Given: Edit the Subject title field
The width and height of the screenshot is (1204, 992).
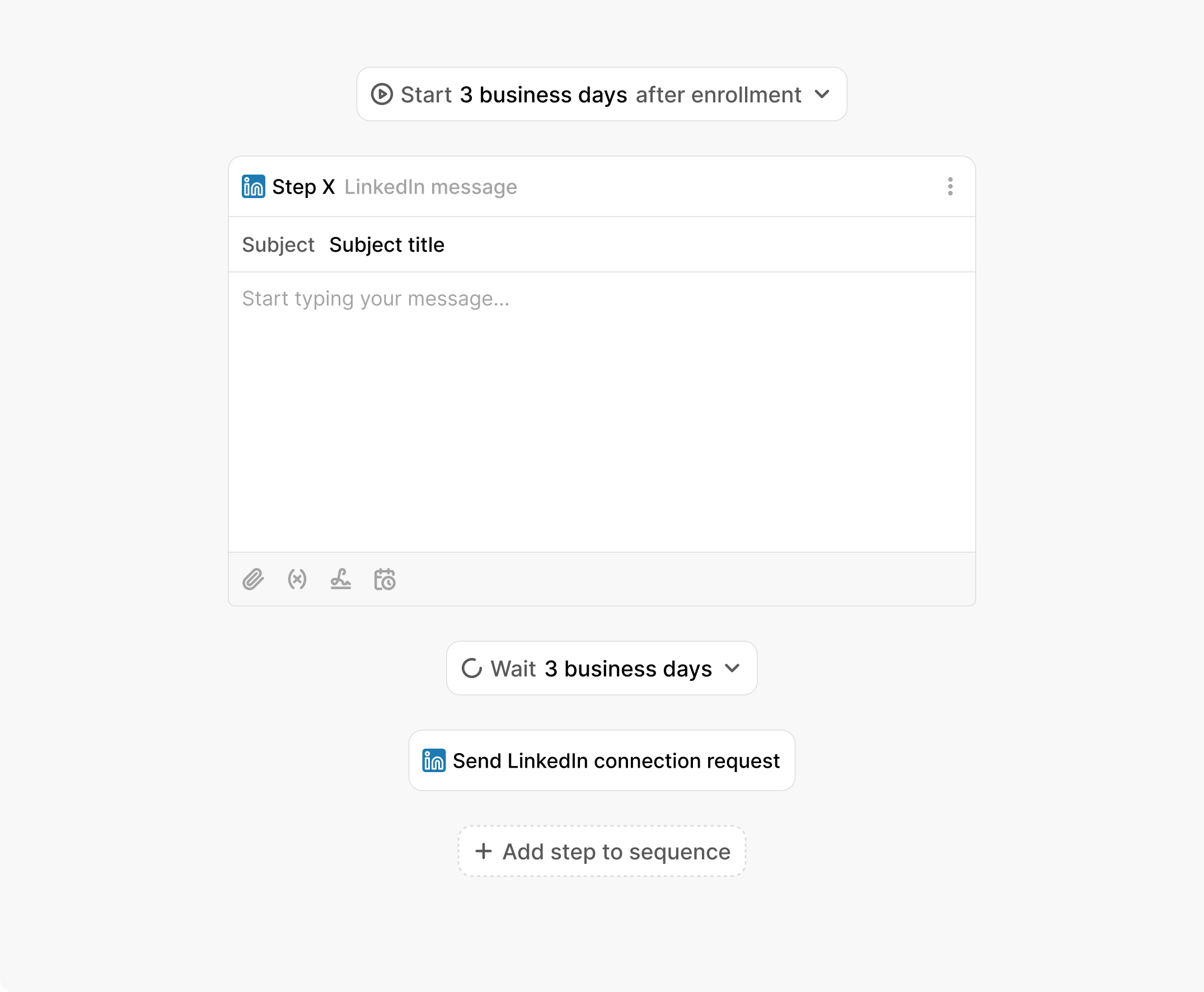Looking at the screenshot, I should (x=387, y=245).
